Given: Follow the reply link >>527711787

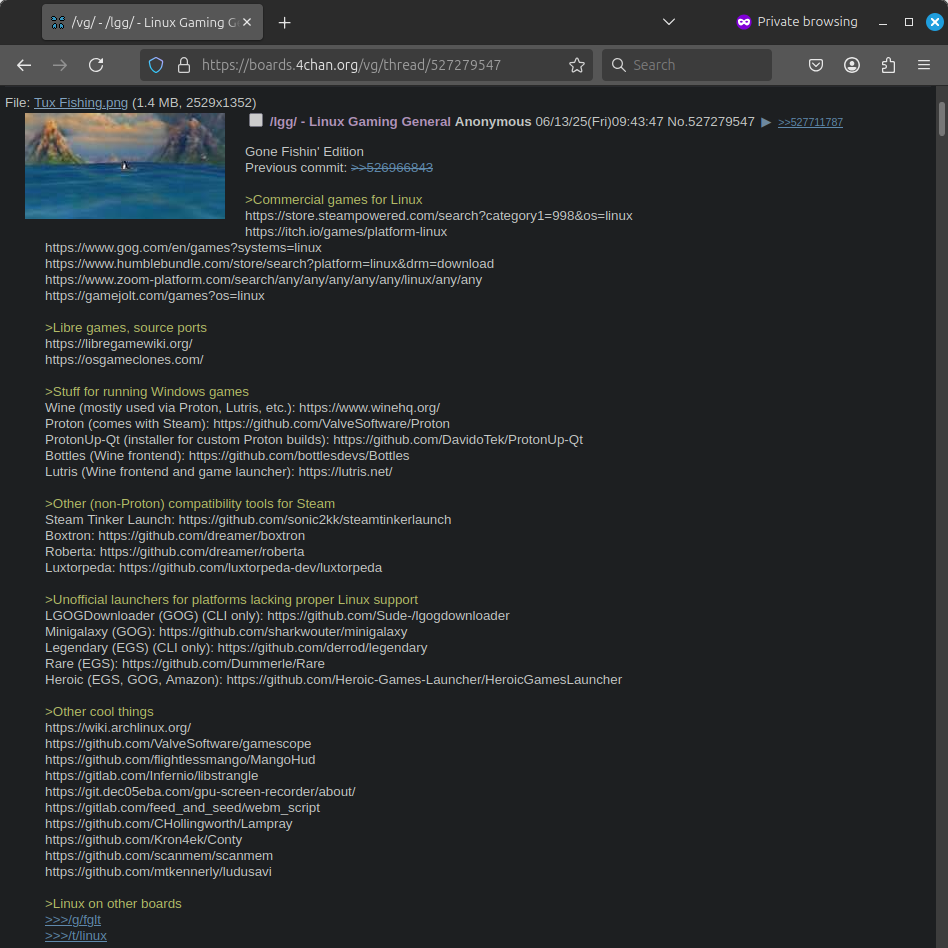Looking at the screenshot, I should click(x=810, y=122).
